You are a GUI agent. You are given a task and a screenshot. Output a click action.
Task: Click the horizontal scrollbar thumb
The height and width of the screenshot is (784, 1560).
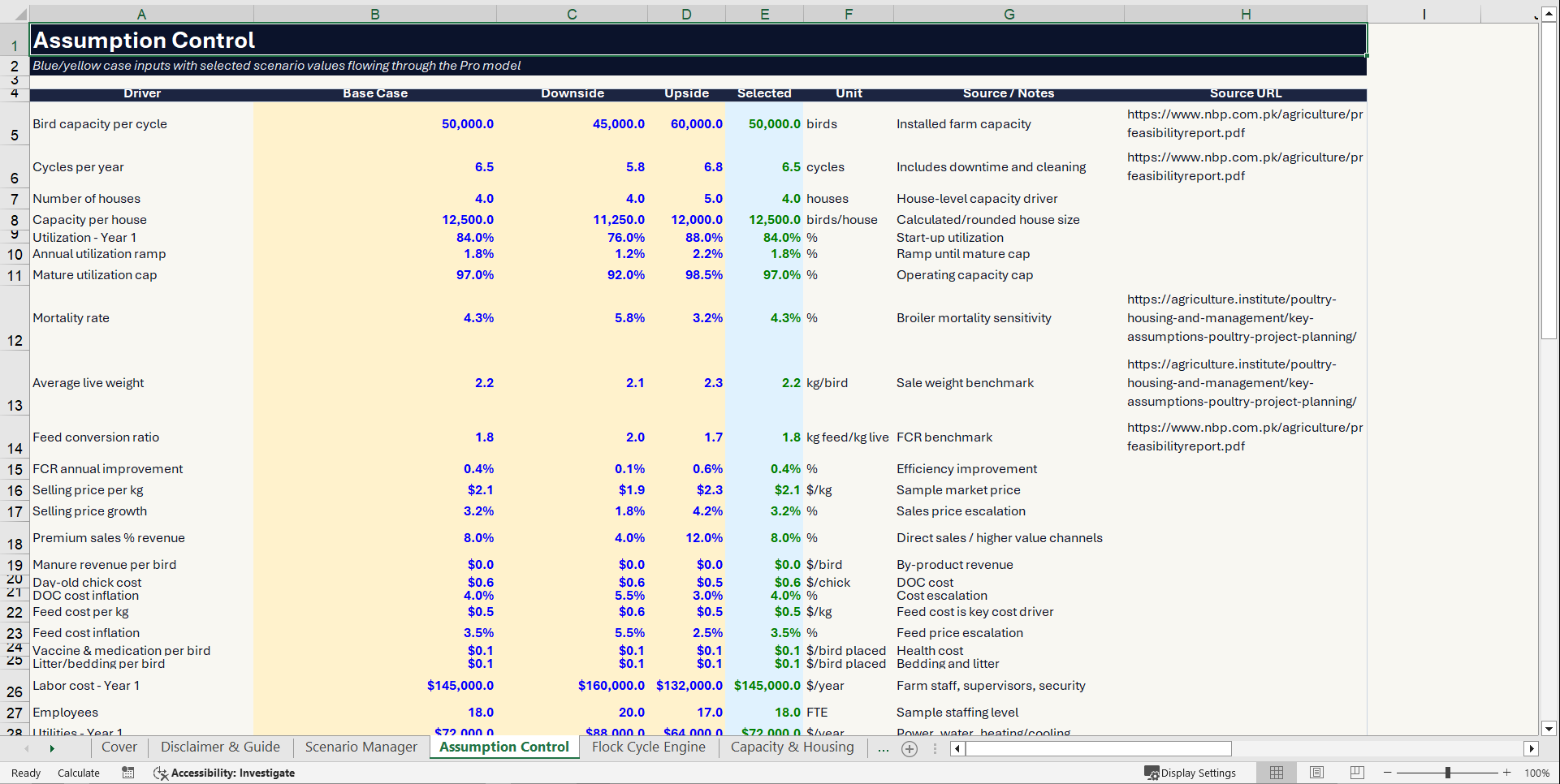click(1099, 749)
